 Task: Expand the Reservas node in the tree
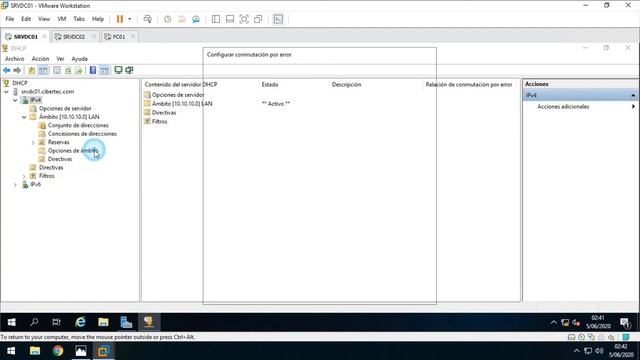[x=33, y=142]
